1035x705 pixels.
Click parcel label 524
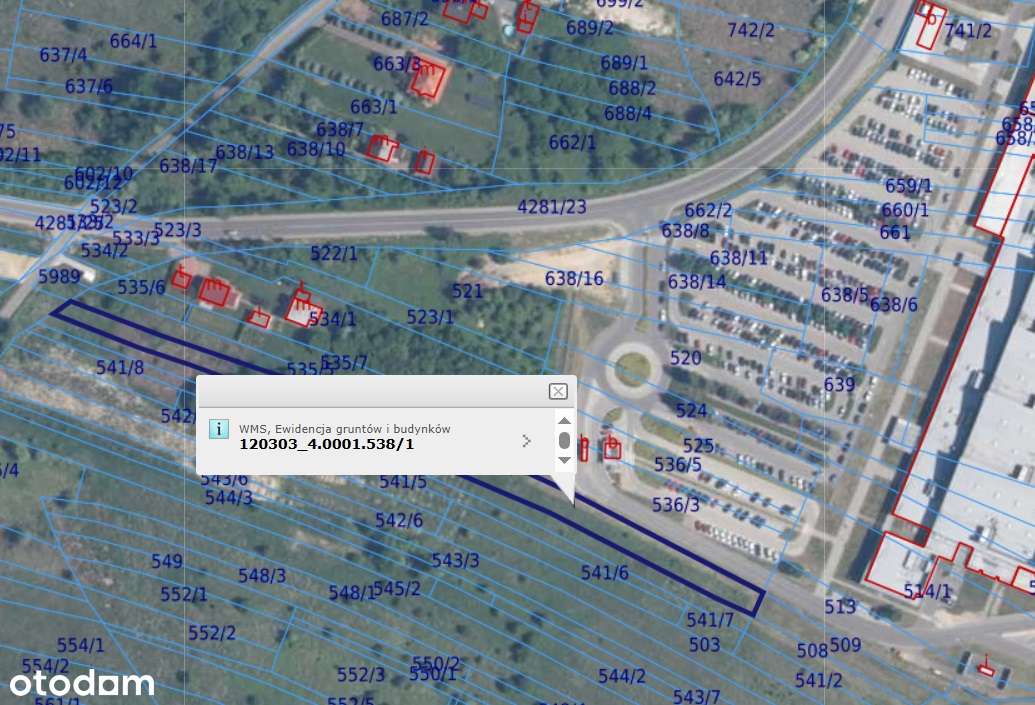(x=691, y=411)
